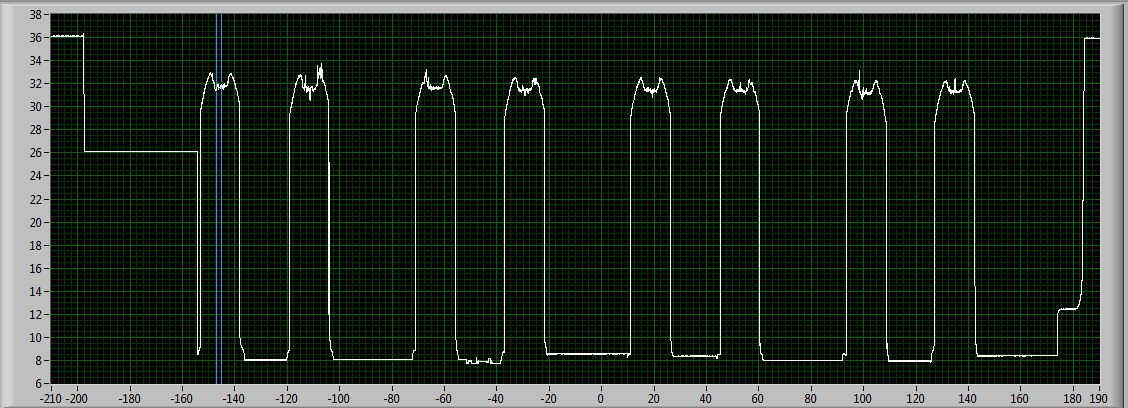The height and width of the screenshot is (408, 1128).
Task: Click the X-axis tick label -120
Action: tap(287, 397)
